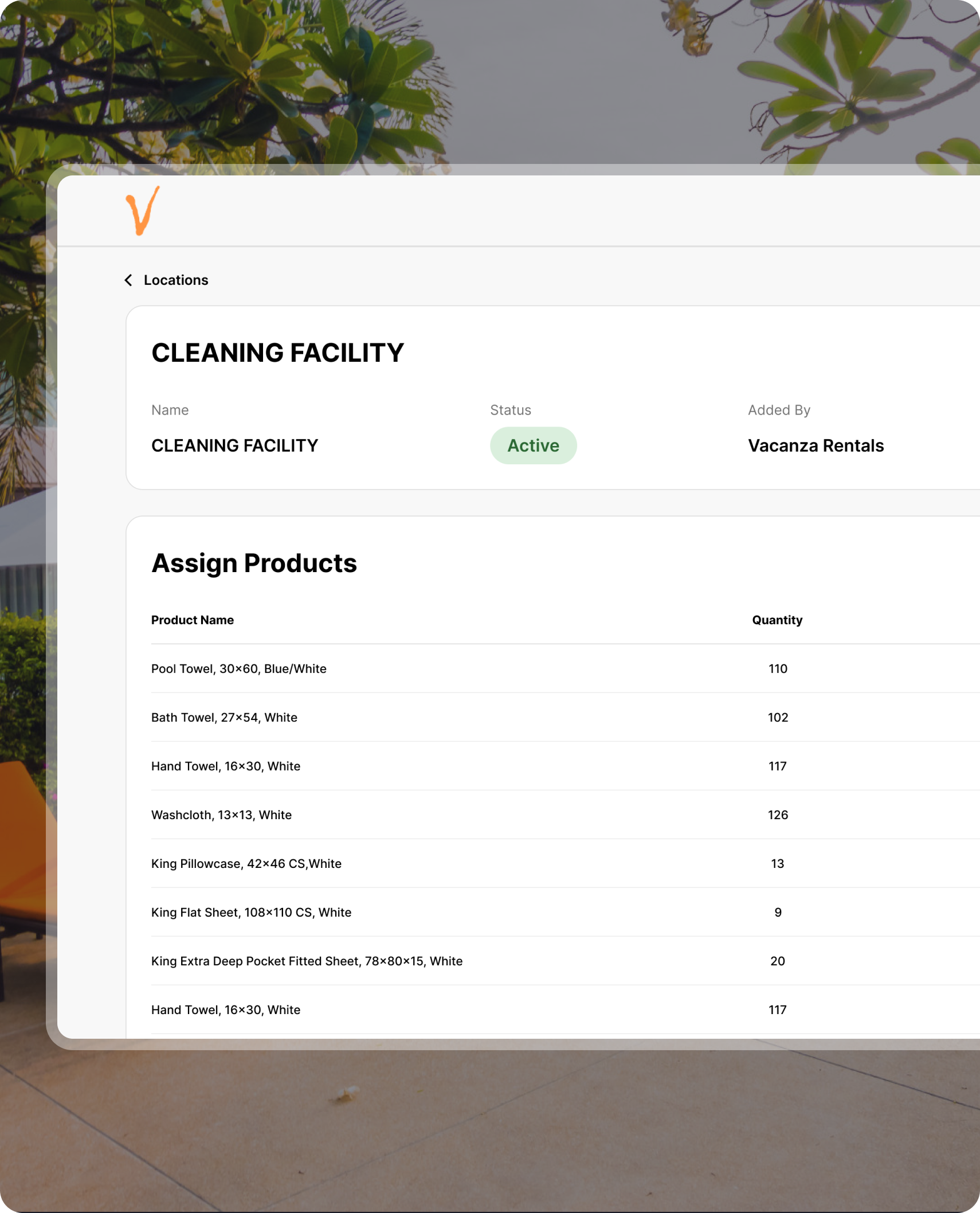Sort by the Quantity column header
The height and width of the screenshot is (1213, 980).
[777, 620]
